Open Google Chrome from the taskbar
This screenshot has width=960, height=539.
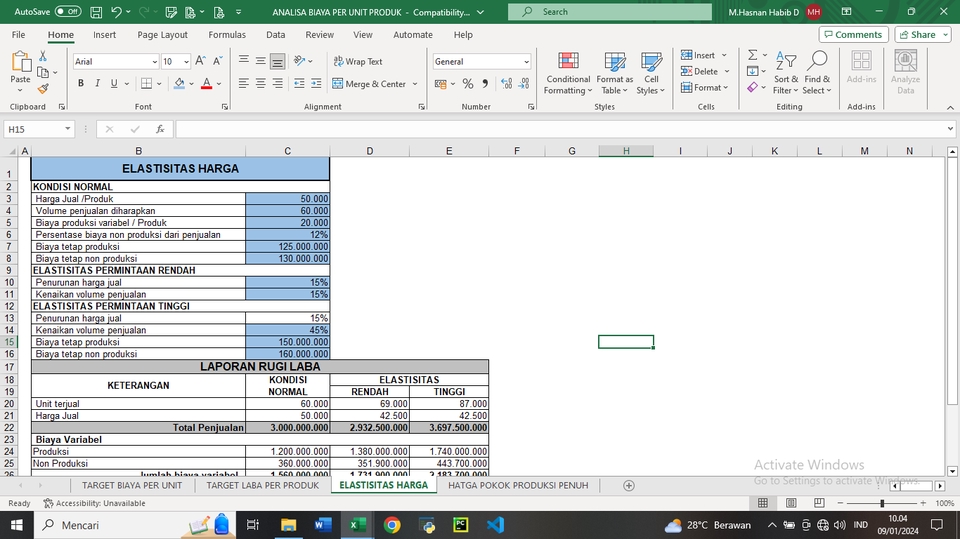click(392, 525)
